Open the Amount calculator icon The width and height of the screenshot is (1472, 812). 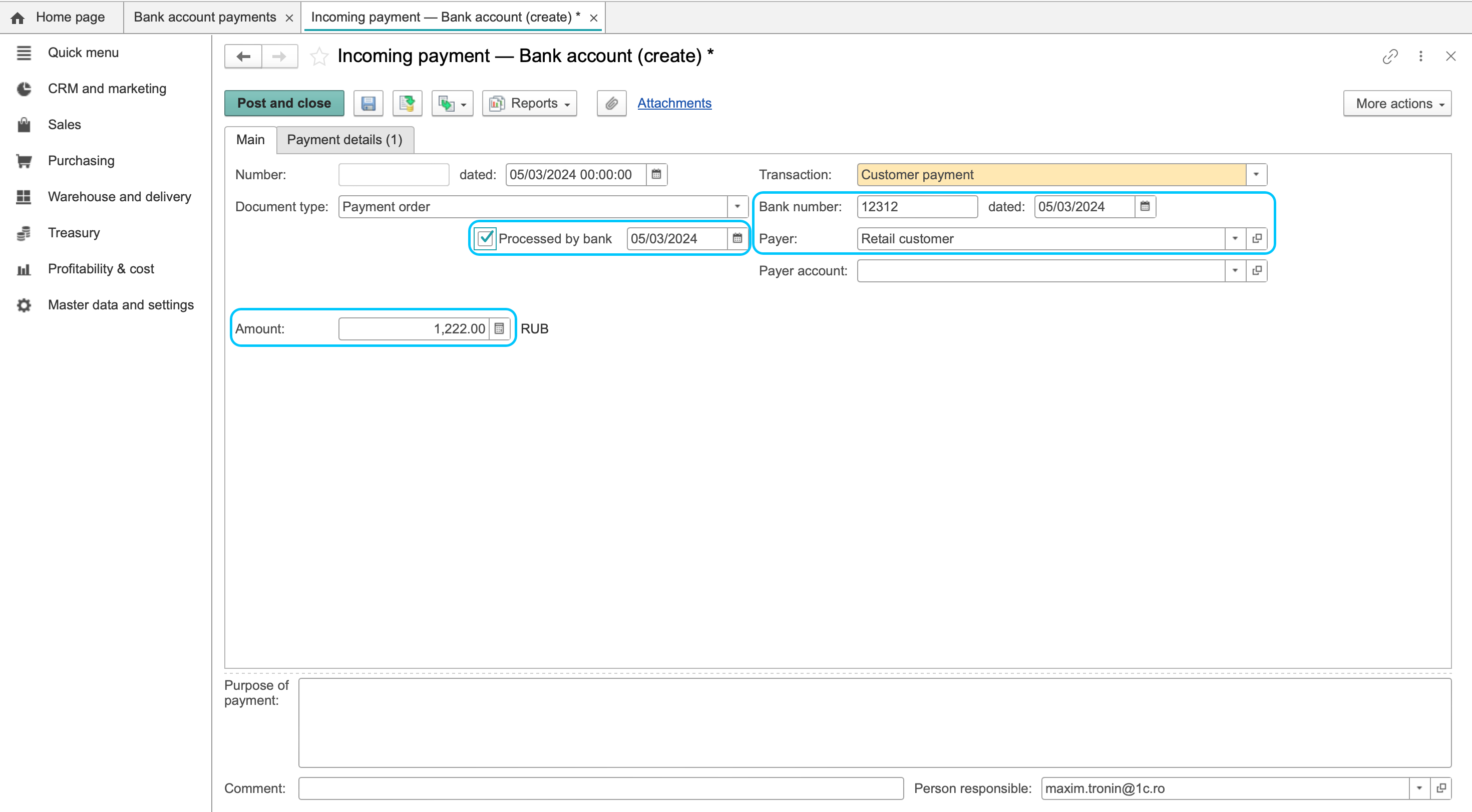(x=499, y=328)
